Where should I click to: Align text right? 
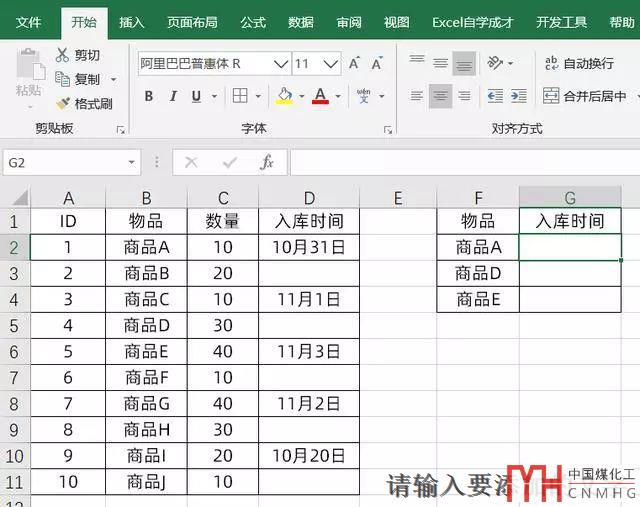point(464,96)
